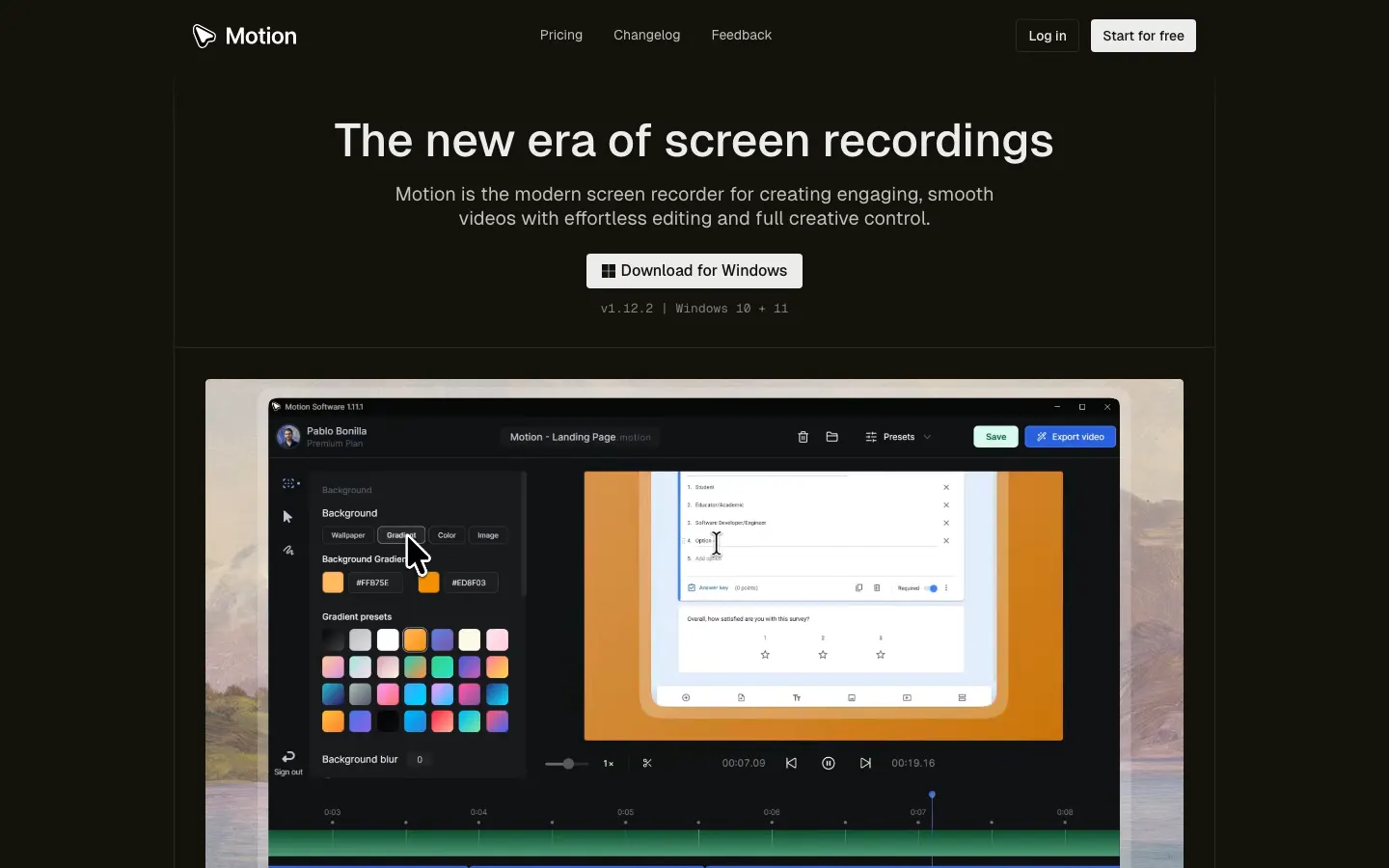This screenshot has height=868, width=1389.
Task: Skip to the previous frame button
Action: 791,763
